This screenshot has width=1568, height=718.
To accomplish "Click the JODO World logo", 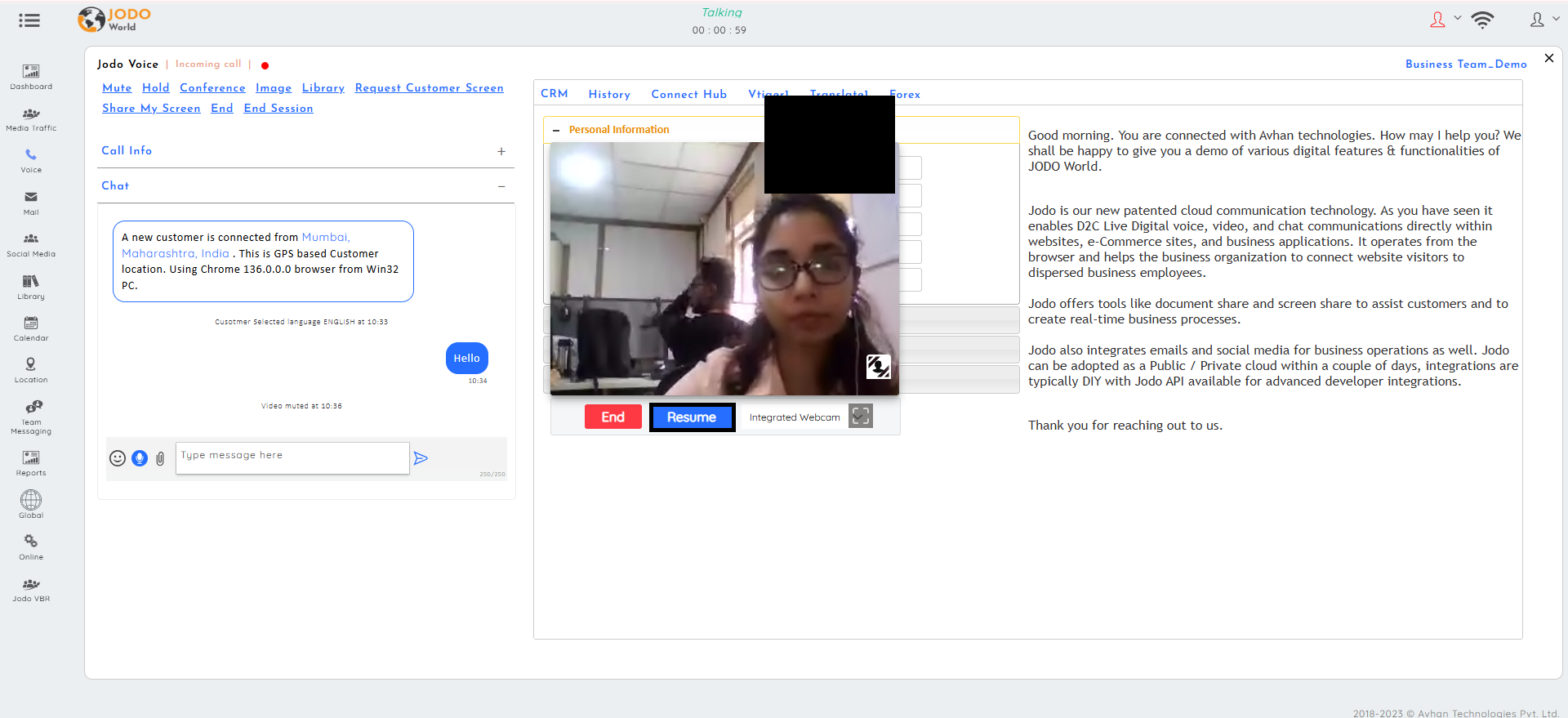I will pos(114,20).
